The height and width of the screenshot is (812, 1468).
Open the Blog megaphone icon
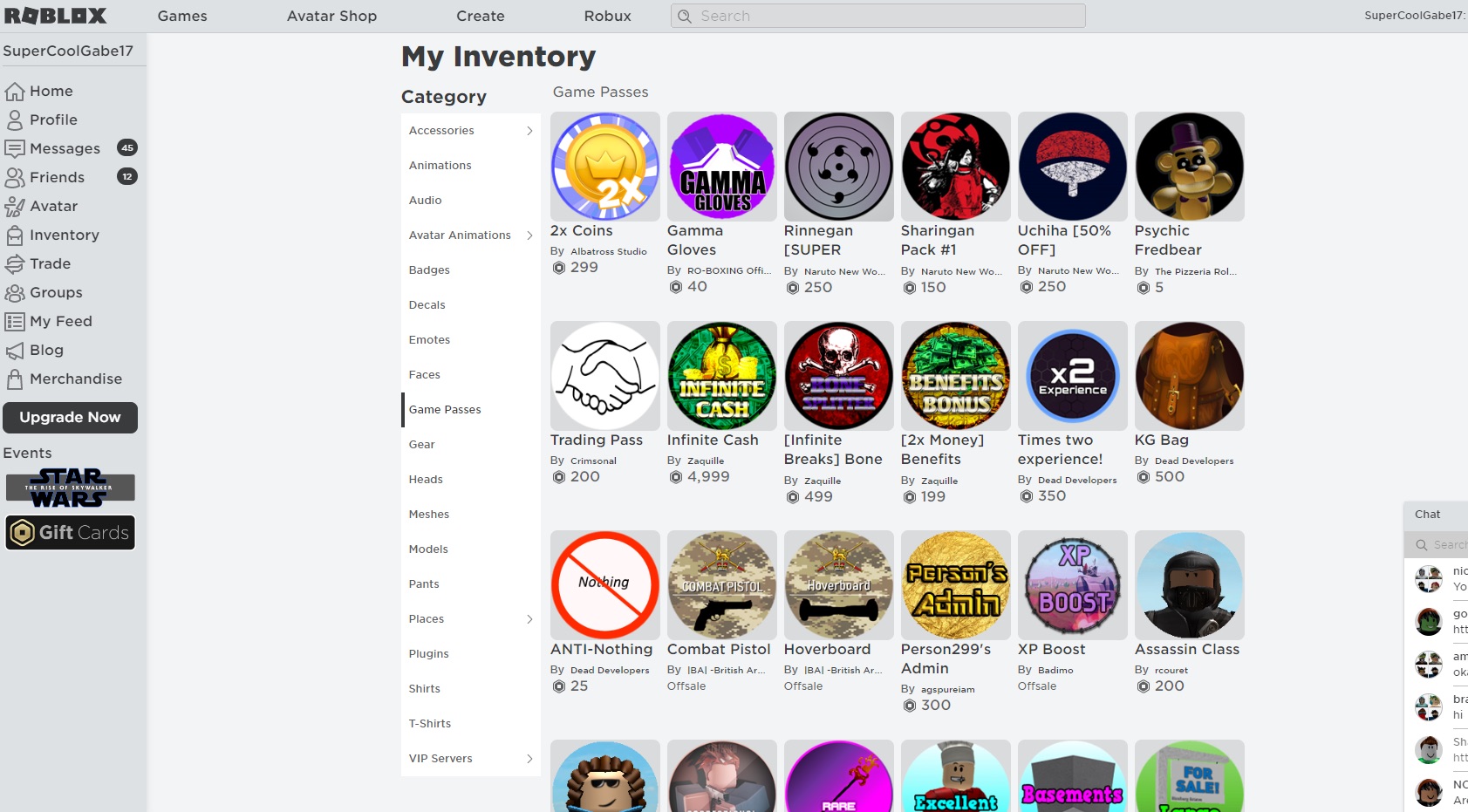tap(16, 350)
